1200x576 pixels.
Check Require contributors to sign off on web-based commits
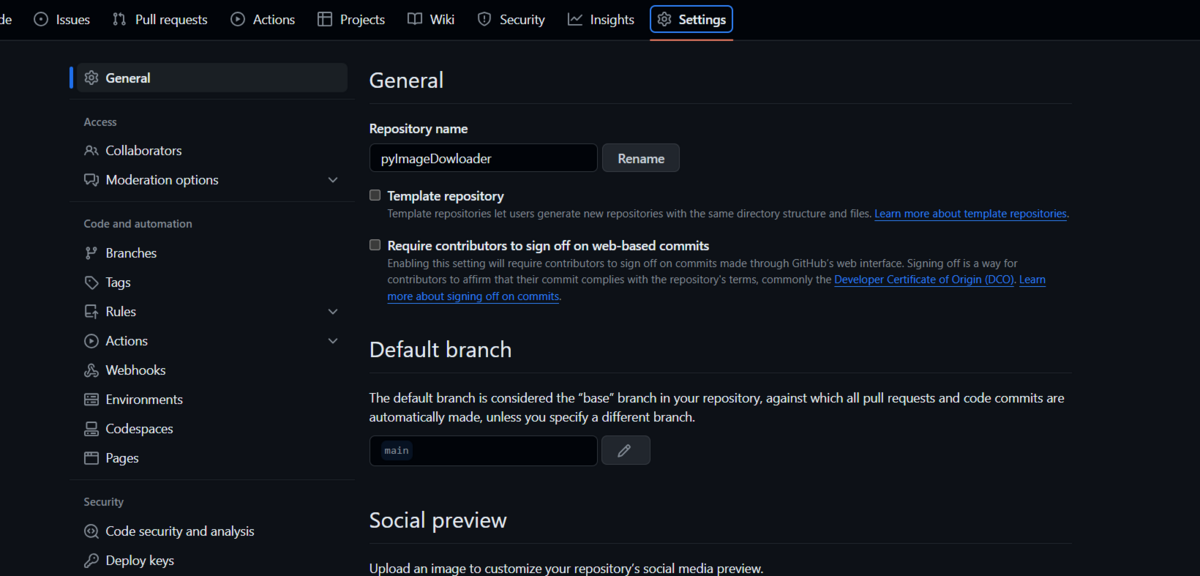point(375,245)
